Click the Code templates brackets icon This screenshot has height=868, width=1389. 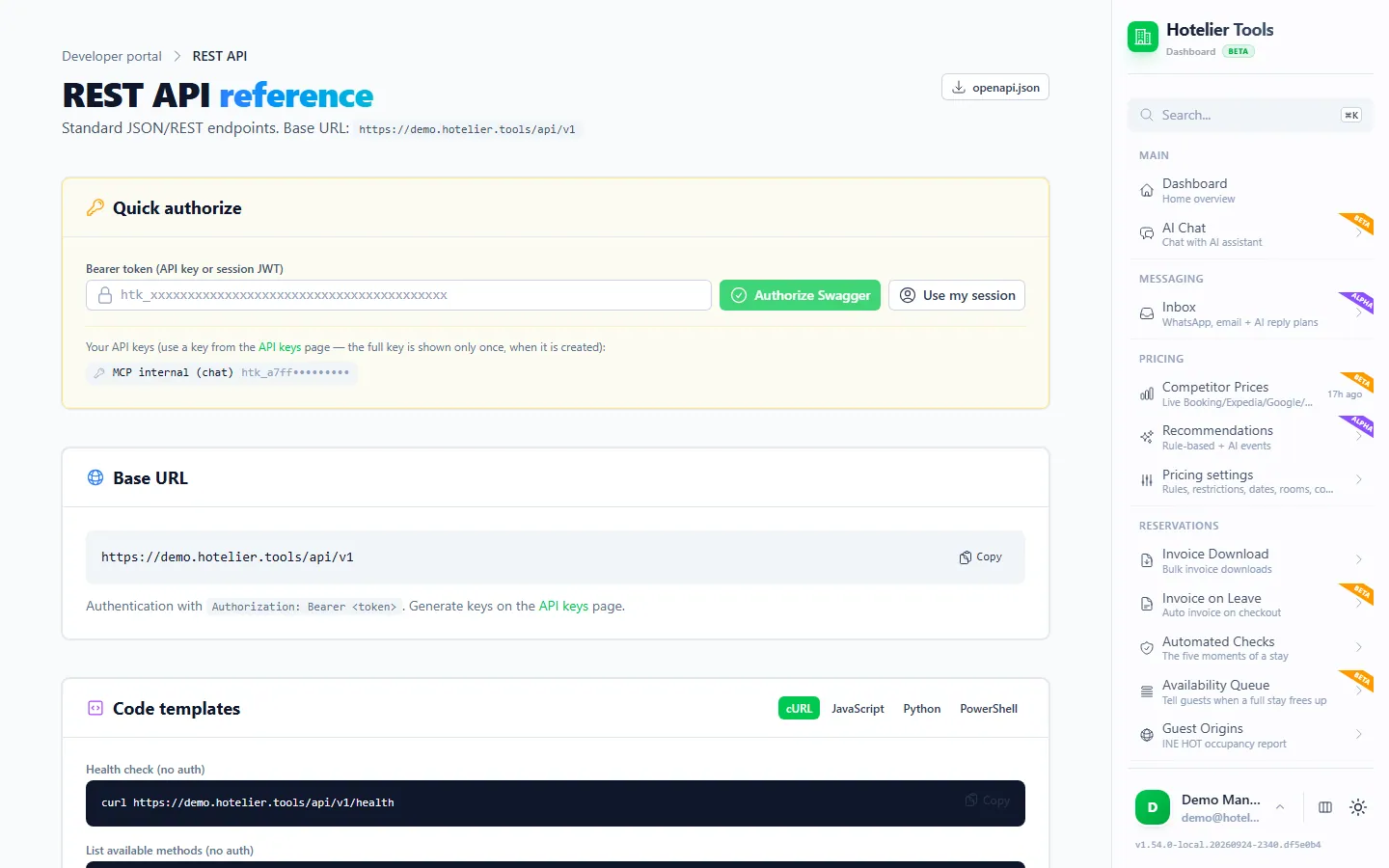pyautogui.click(x=95, y=708)
